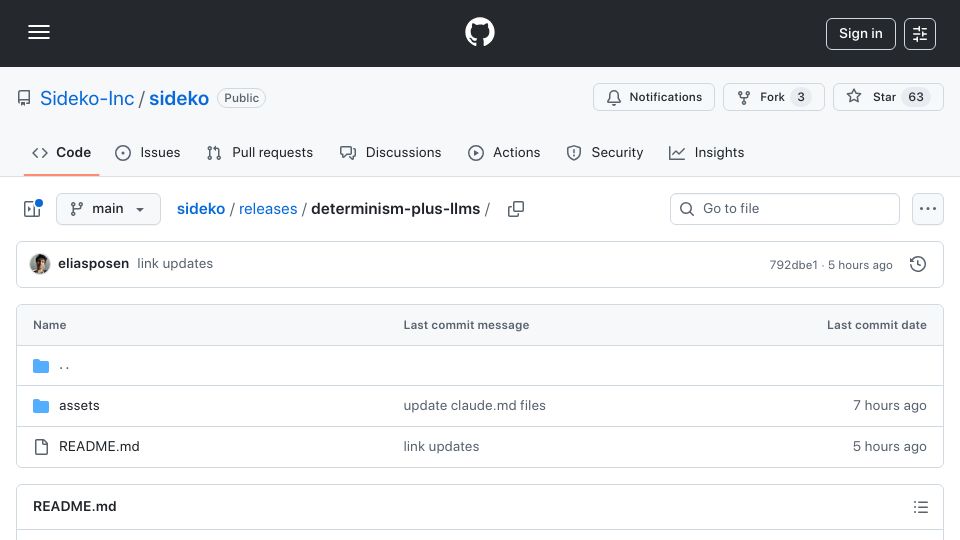Open the assets folder
The height and width of the screenshot is (540, 960).
(x=79, y=405)
